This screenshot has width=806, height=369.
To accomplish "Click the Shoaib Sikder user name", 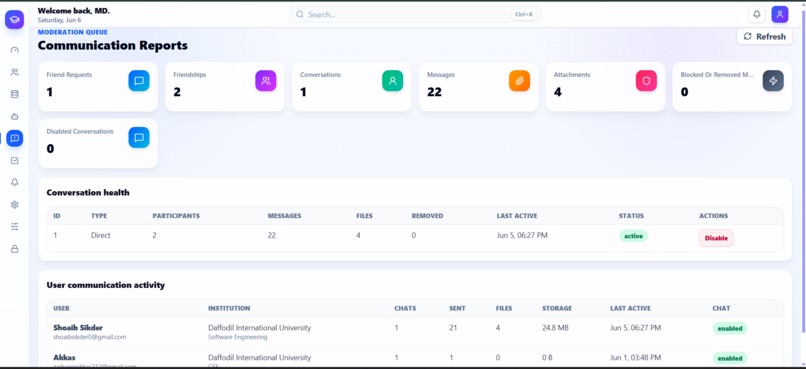I will [x=78, y=327].
